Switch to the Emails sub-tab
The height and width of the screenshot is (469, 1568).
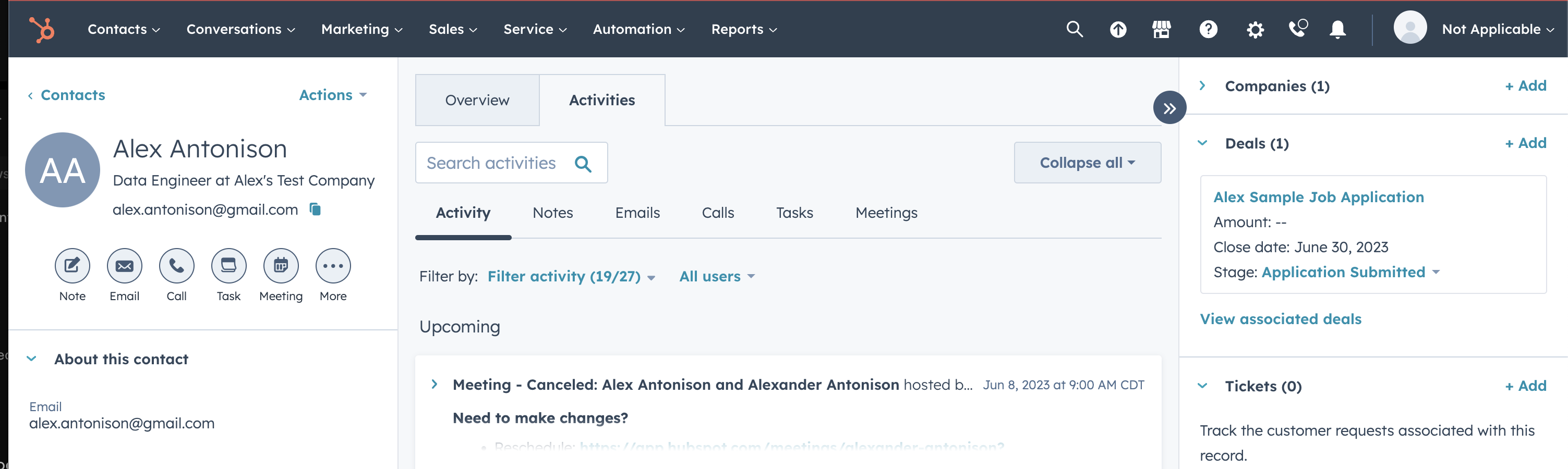[x=637, y=213]
